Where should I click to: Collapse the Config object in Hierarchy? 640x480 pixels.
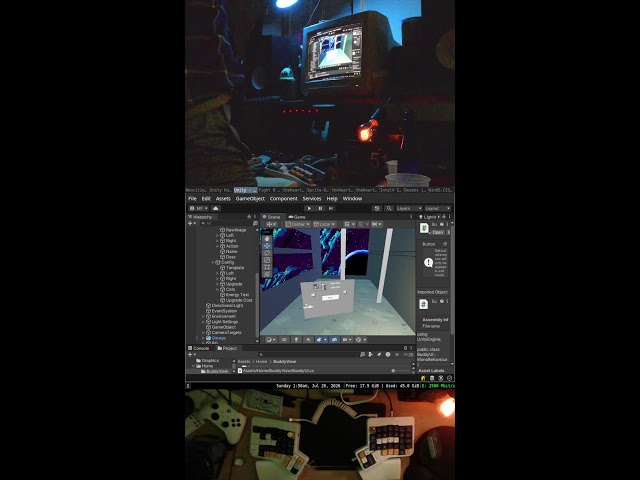pos(213,262)
